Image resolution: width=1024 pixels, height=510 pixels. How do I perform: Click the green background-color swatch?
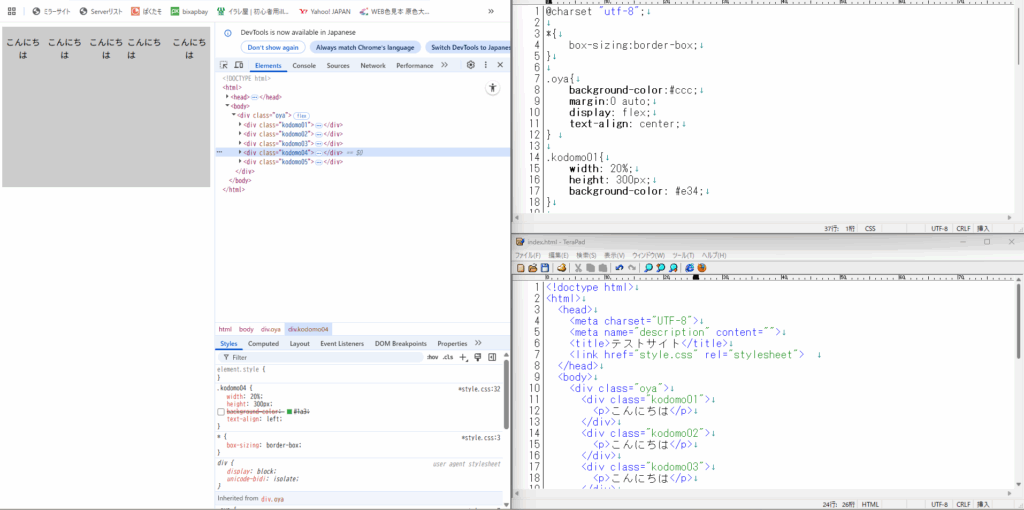click(290, 411)
